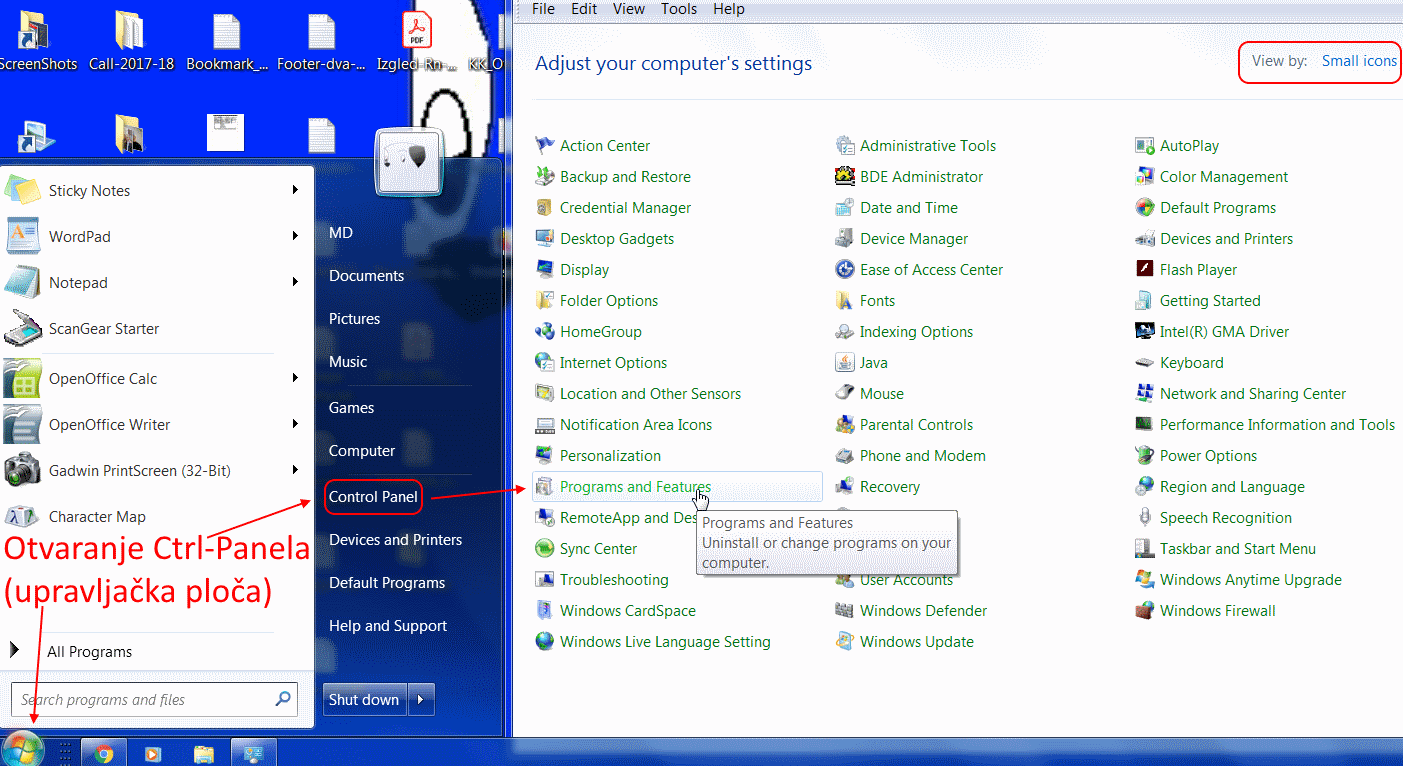This screenshot has width=1403, height=766.
Task: Open the Help menu
Action: click(729, 9)
